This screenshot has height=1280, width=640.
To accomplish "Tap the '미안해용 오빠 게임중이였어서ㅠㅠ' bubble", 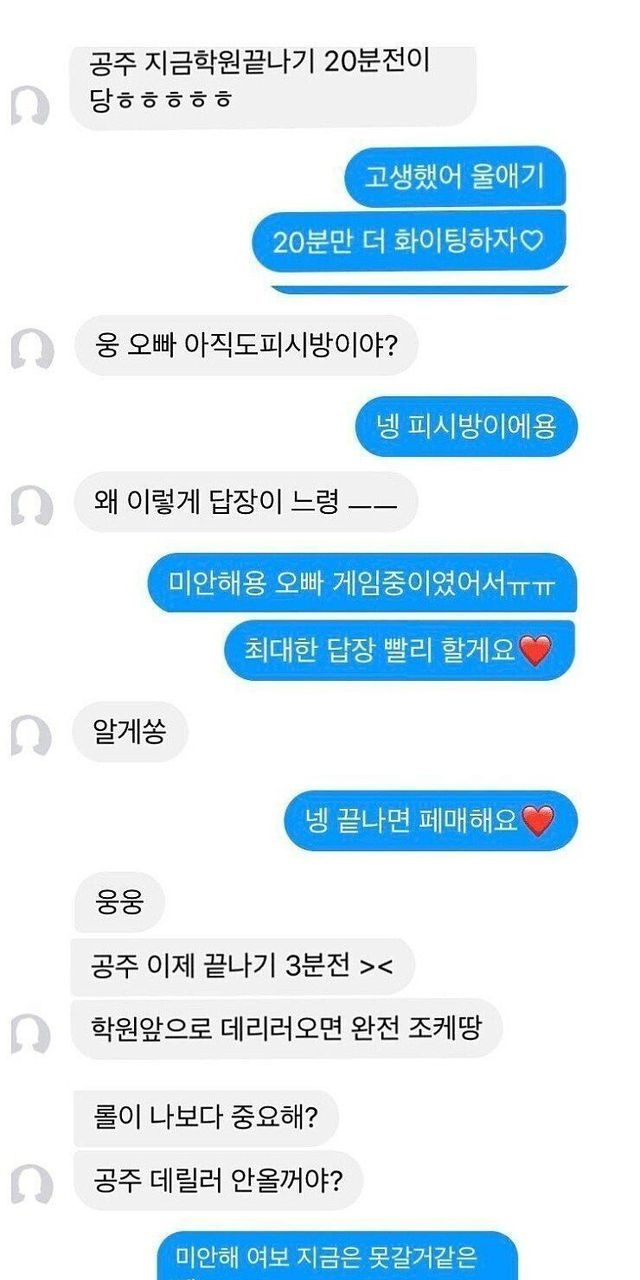I will click(362, 583).
